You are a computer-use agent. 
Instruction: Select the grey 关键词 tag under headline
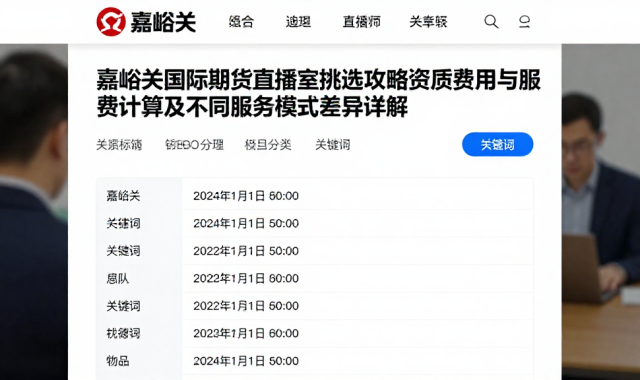click(x=333, y=144)
